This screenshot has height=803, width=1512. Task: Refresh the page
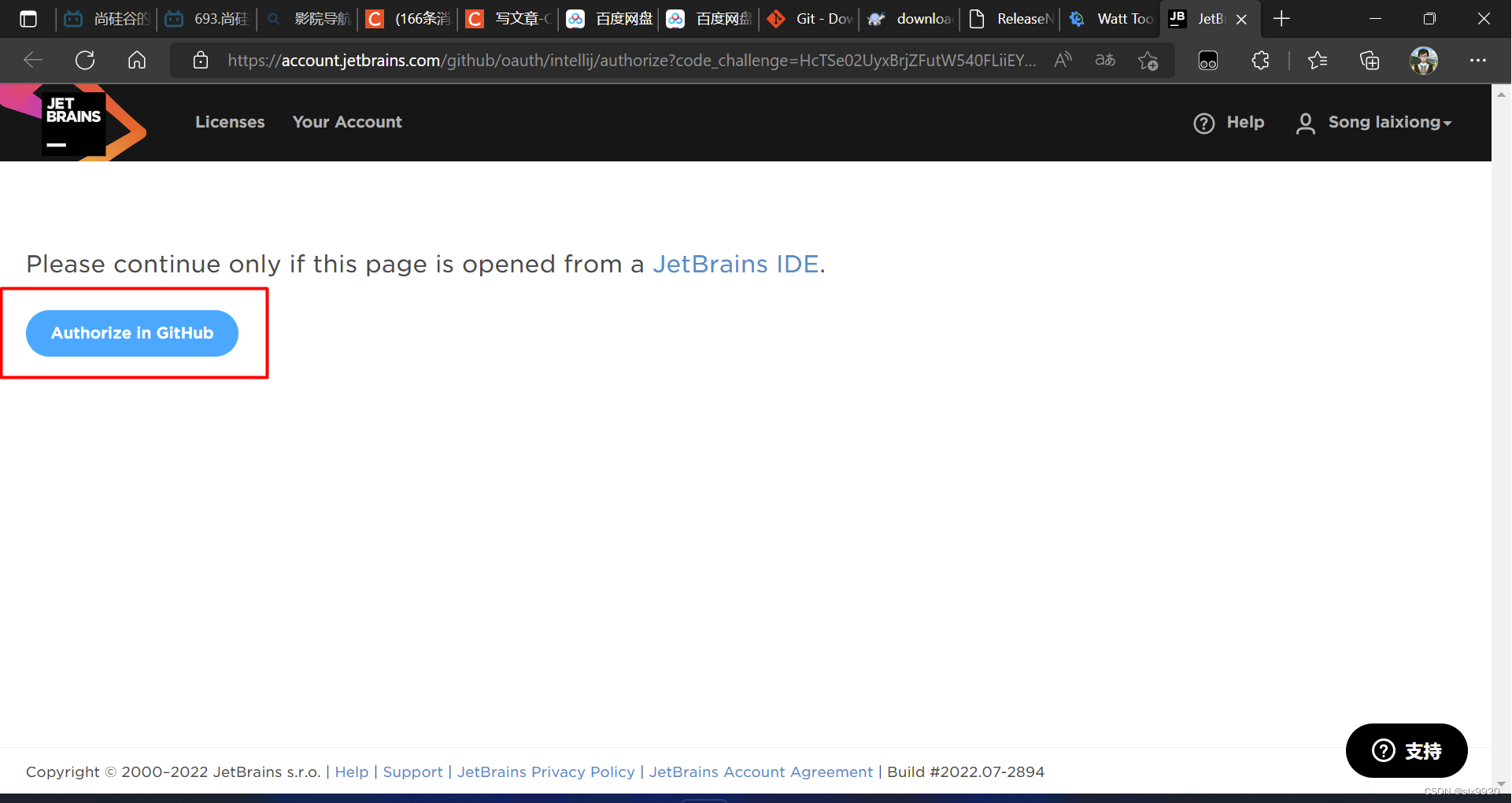point(85,61)
